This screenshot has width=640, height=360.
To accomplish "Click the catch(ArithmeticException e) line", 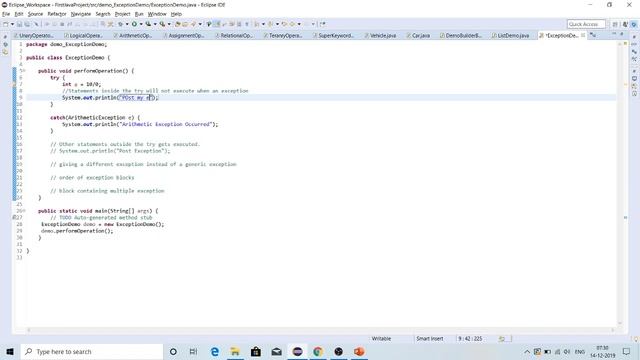I will point(95,118).
